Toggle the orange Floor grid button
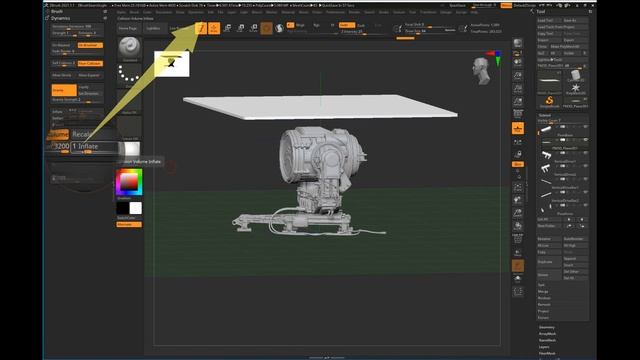The height and width of the screenshot is (360, 640). click(518, 129)
